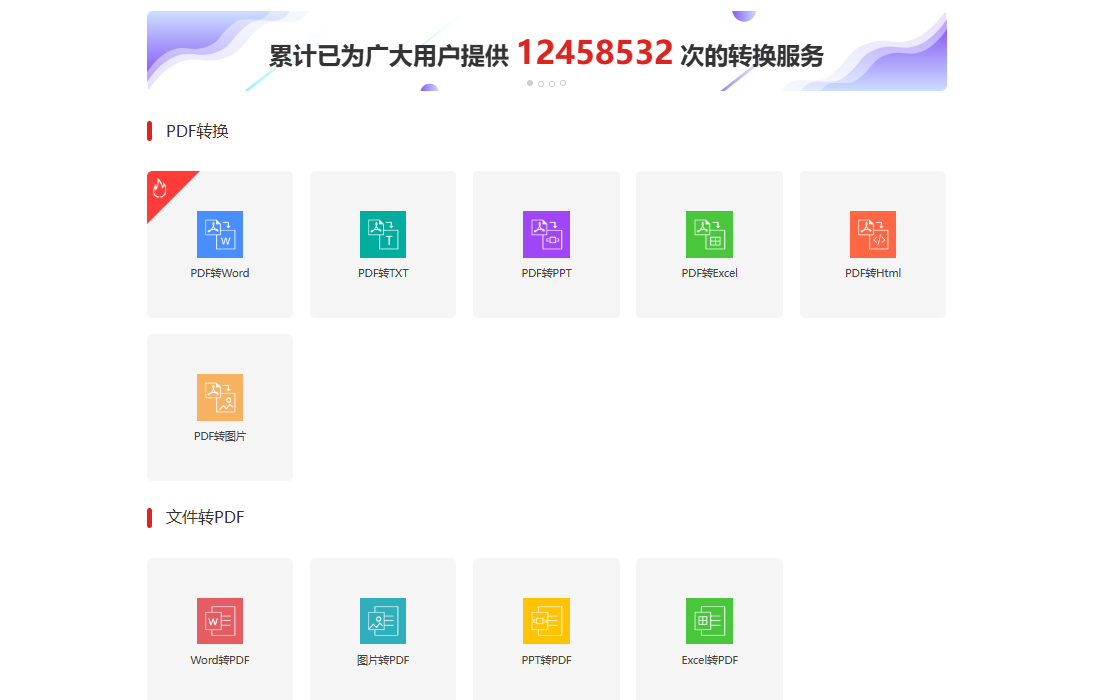Click the PDF转Excel label text

pyautogui.click(x=709, y=273)
